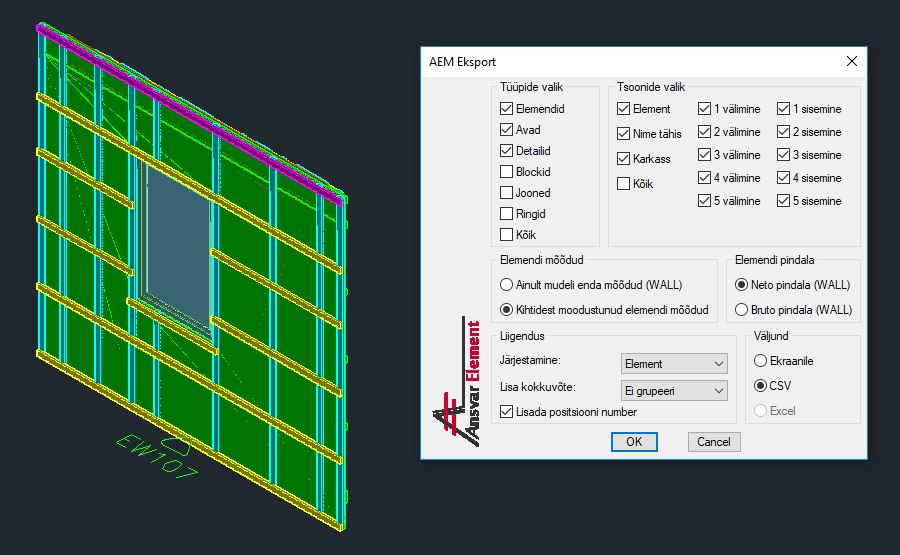Toggle the Detailid checkbox
The image size is (900, 555).
tap(506, 150)
